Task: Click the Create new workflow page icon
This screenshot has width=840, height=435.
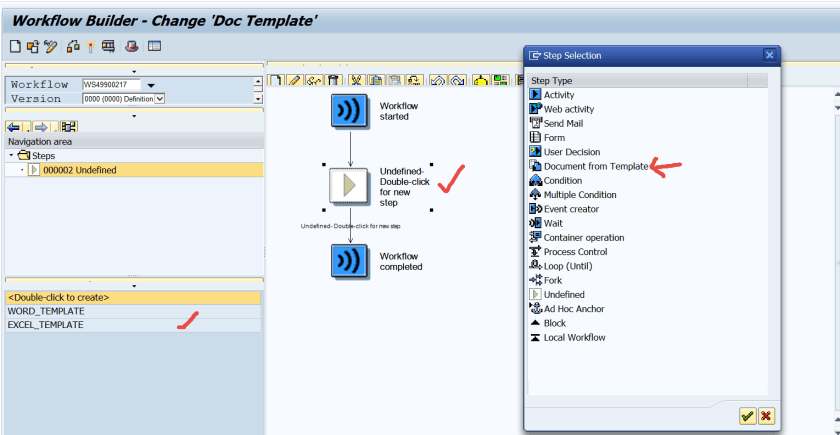Action: pos(16,46)
